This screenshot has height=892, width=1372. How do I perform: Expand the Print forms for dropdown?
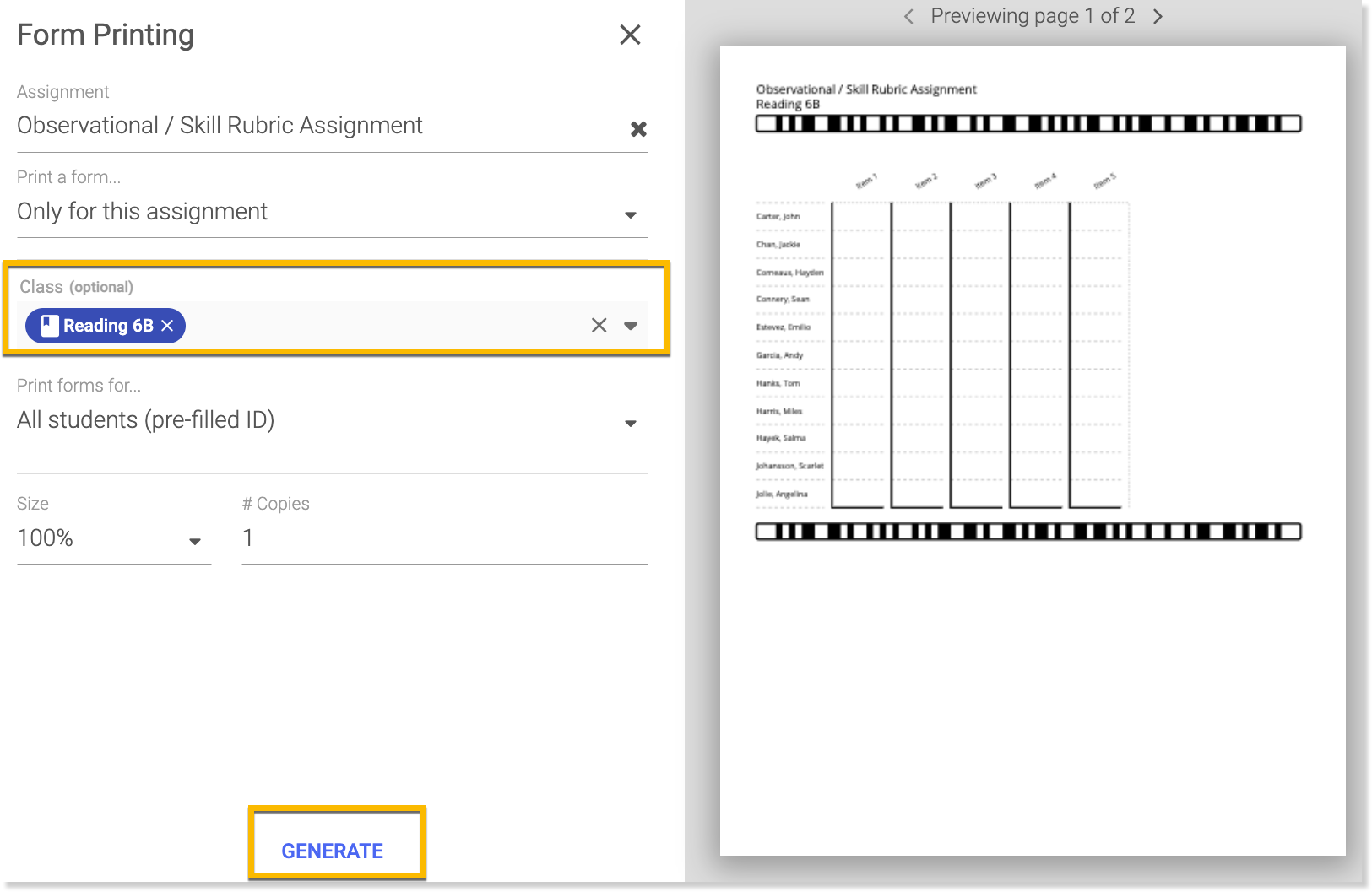tap(630, 424)
